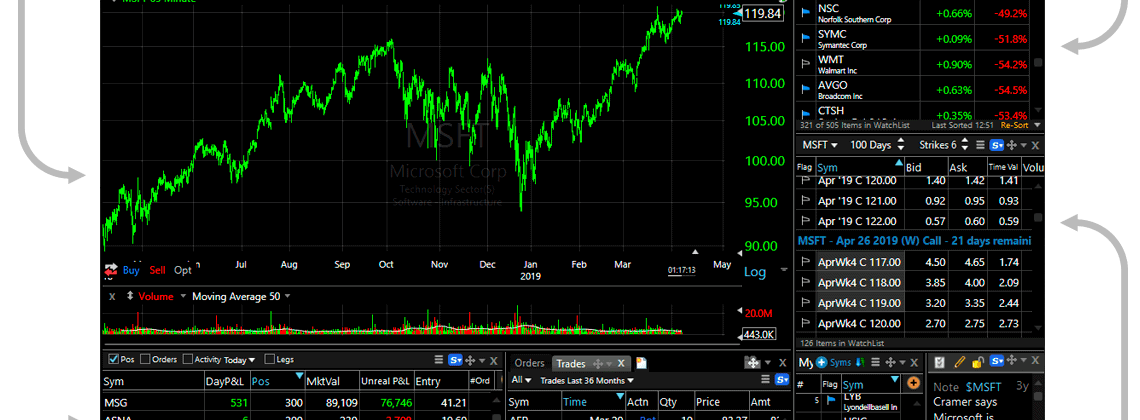Toggle the Legs checkbox
Viewport: 1140px width, 420px height.
point(270,359)
